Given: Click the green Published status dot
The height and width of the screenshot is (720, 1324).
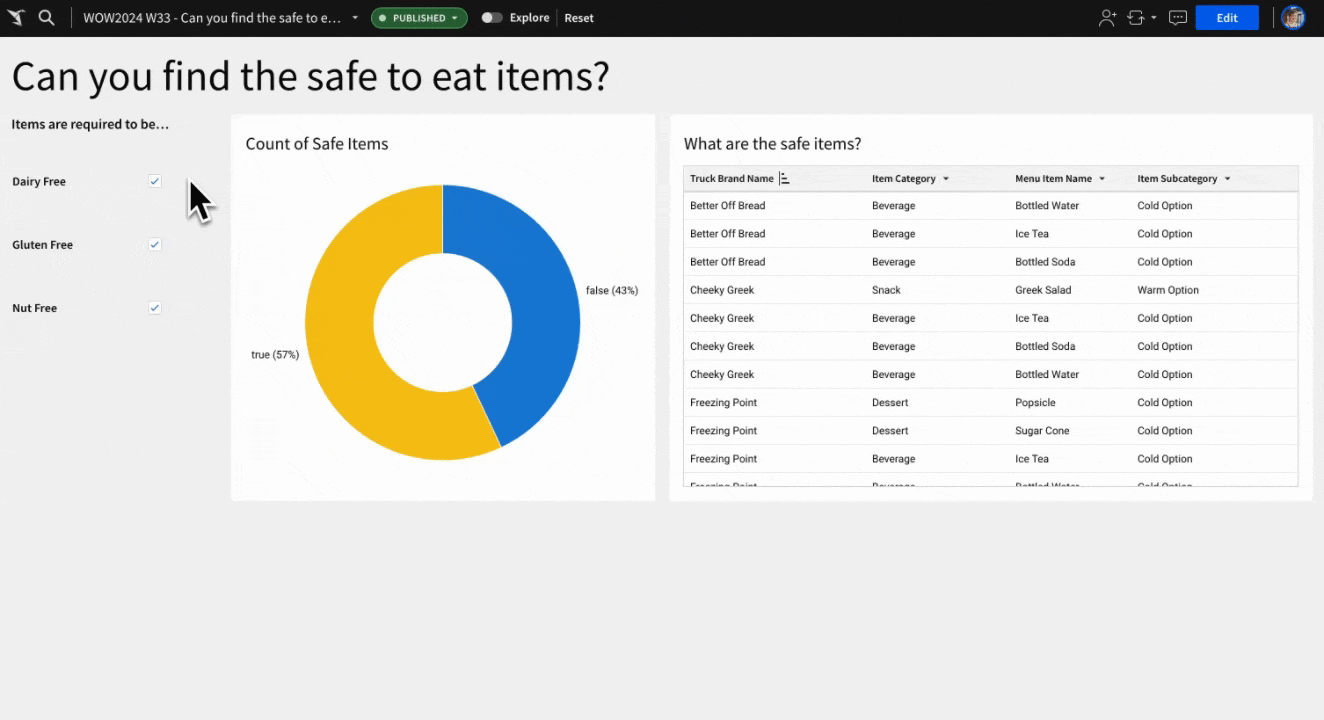Looking at the screenshot, I should [x=382, y=18].
